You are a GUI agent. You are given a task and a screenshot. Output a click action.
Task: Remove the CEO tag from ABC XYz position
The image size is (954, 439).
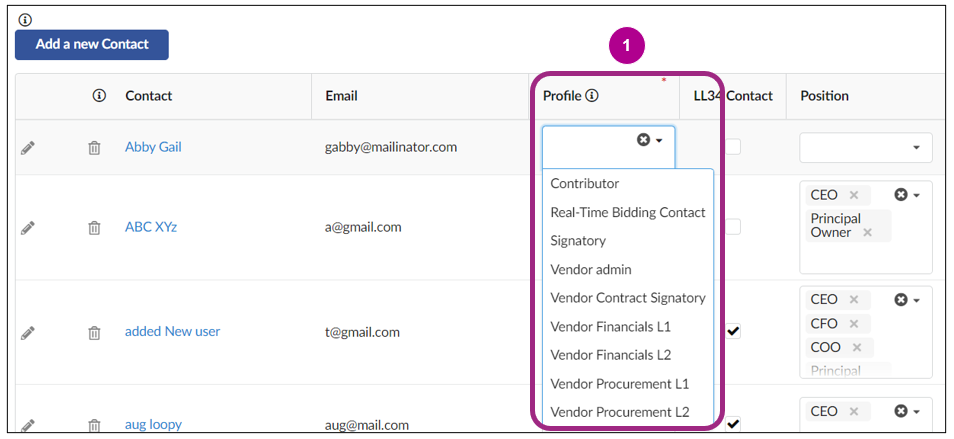click(x=853, y=195)
